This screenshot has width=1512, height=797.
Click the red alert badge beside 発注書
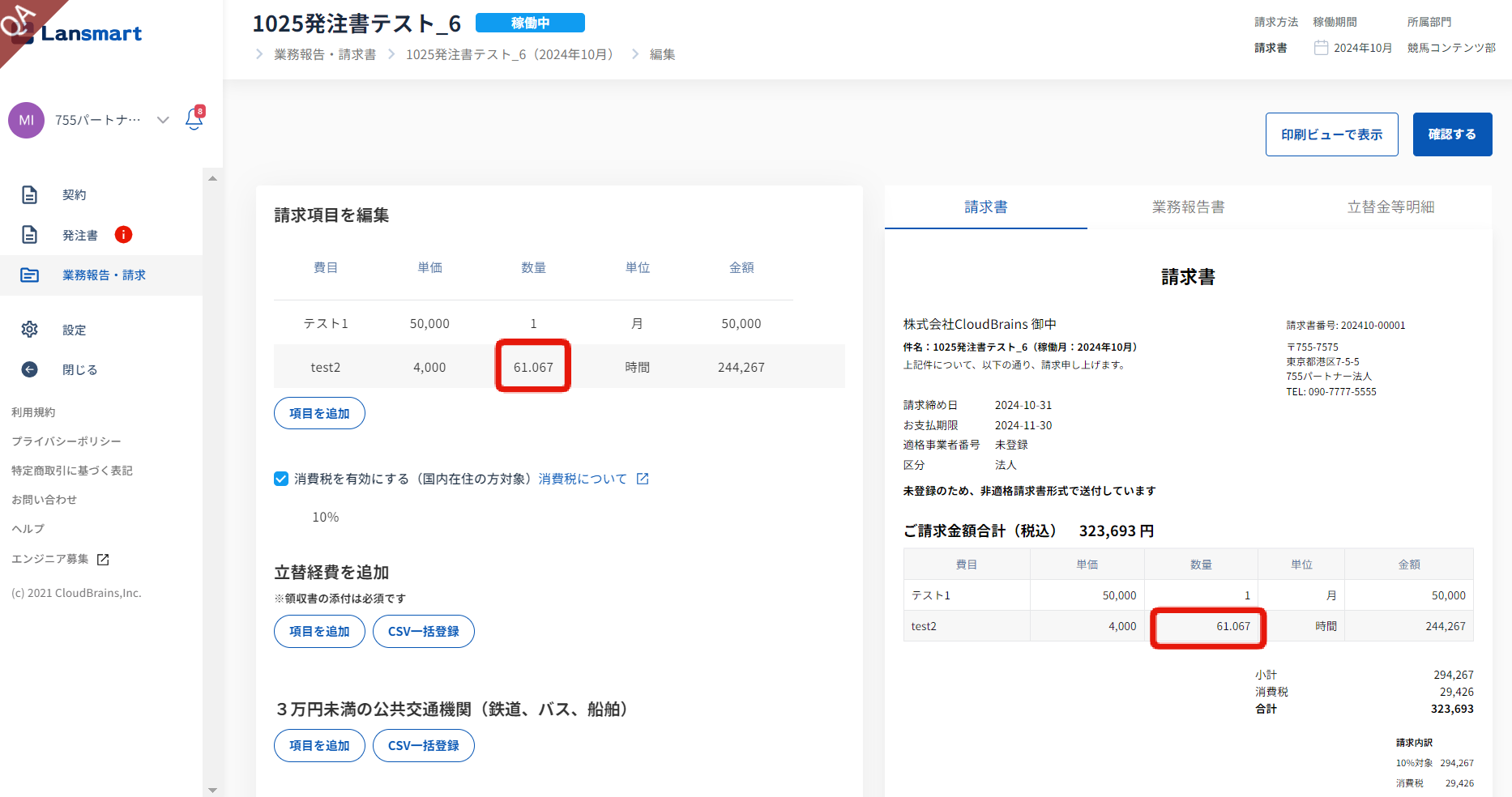pyautogui.click(x=123, y=235)
